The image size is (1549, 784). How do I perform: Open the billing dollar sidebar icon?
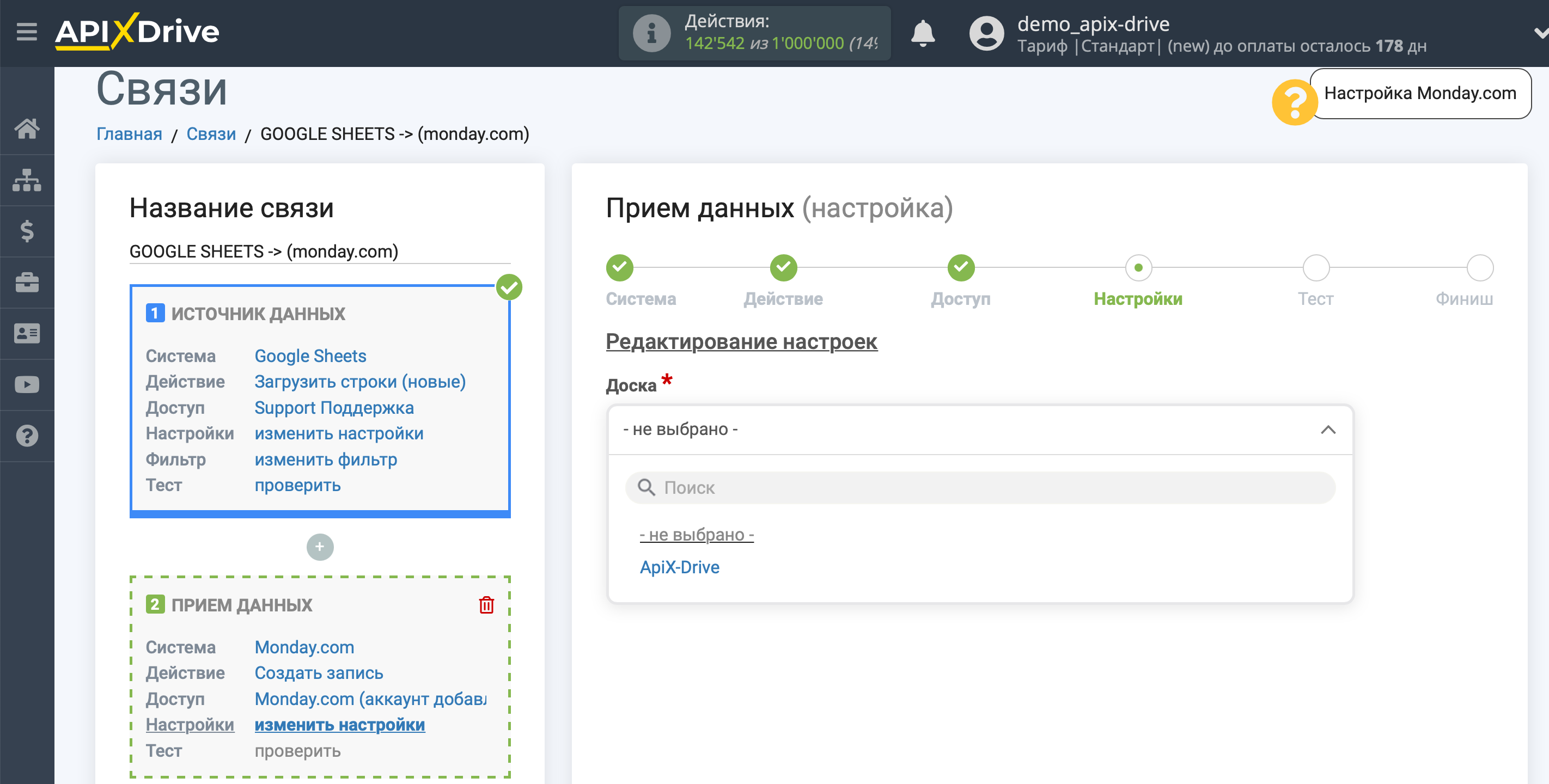coord(27,231)
